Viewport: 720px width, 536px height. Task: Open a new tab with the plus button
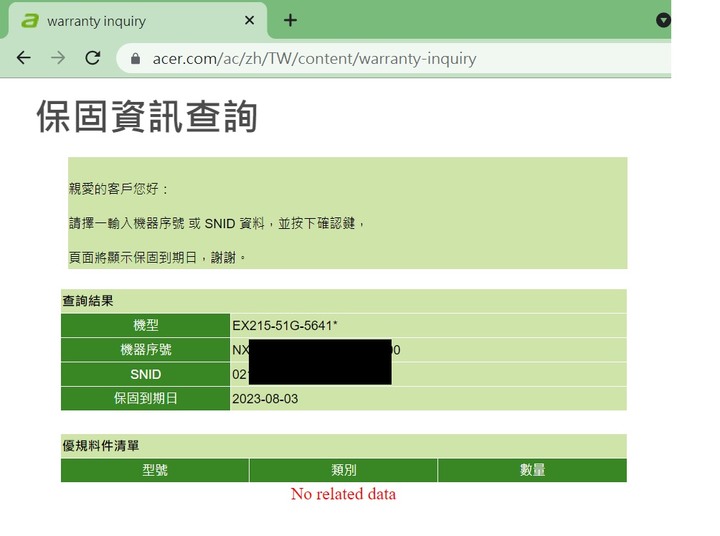290,20
